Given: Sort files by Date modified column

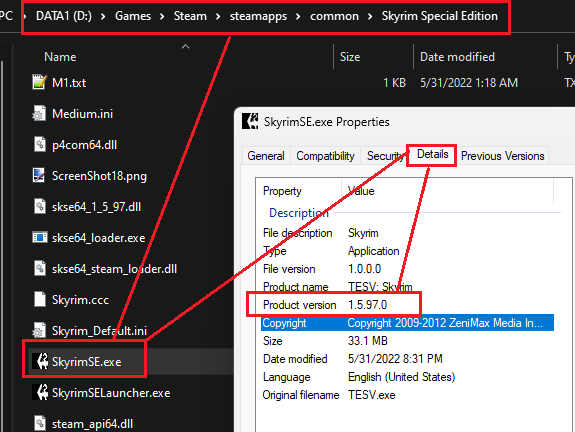Looking at the screenshot, I should (457, 57).
